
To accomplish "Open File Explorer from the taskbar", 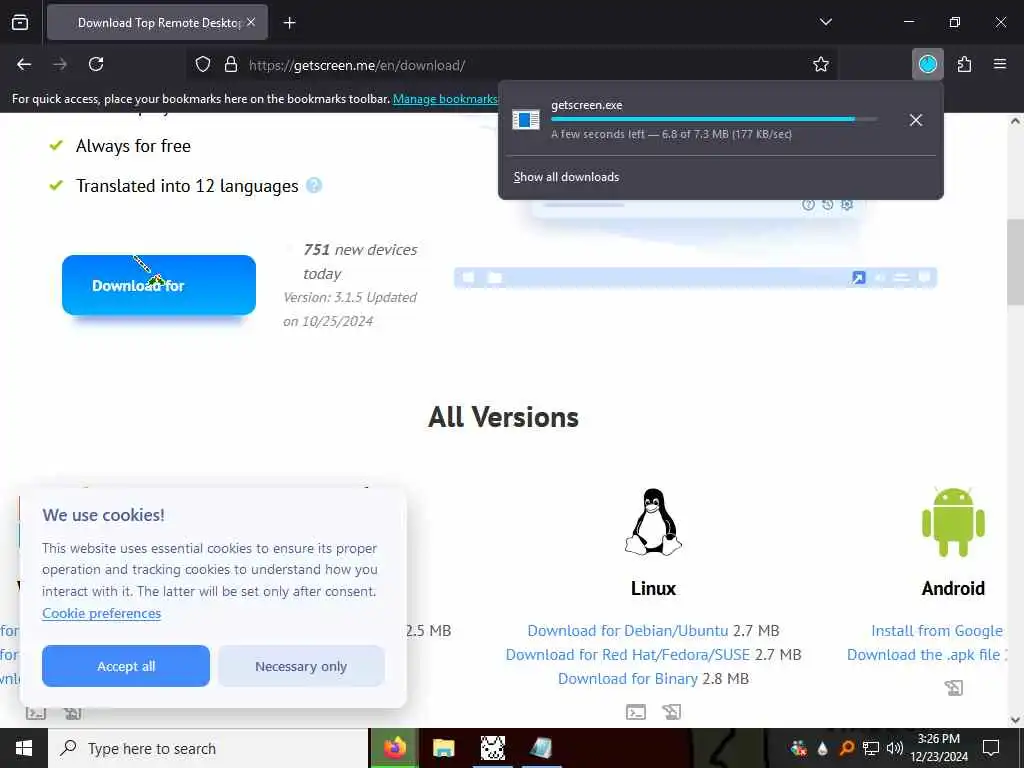I will [x=443, y=748].
